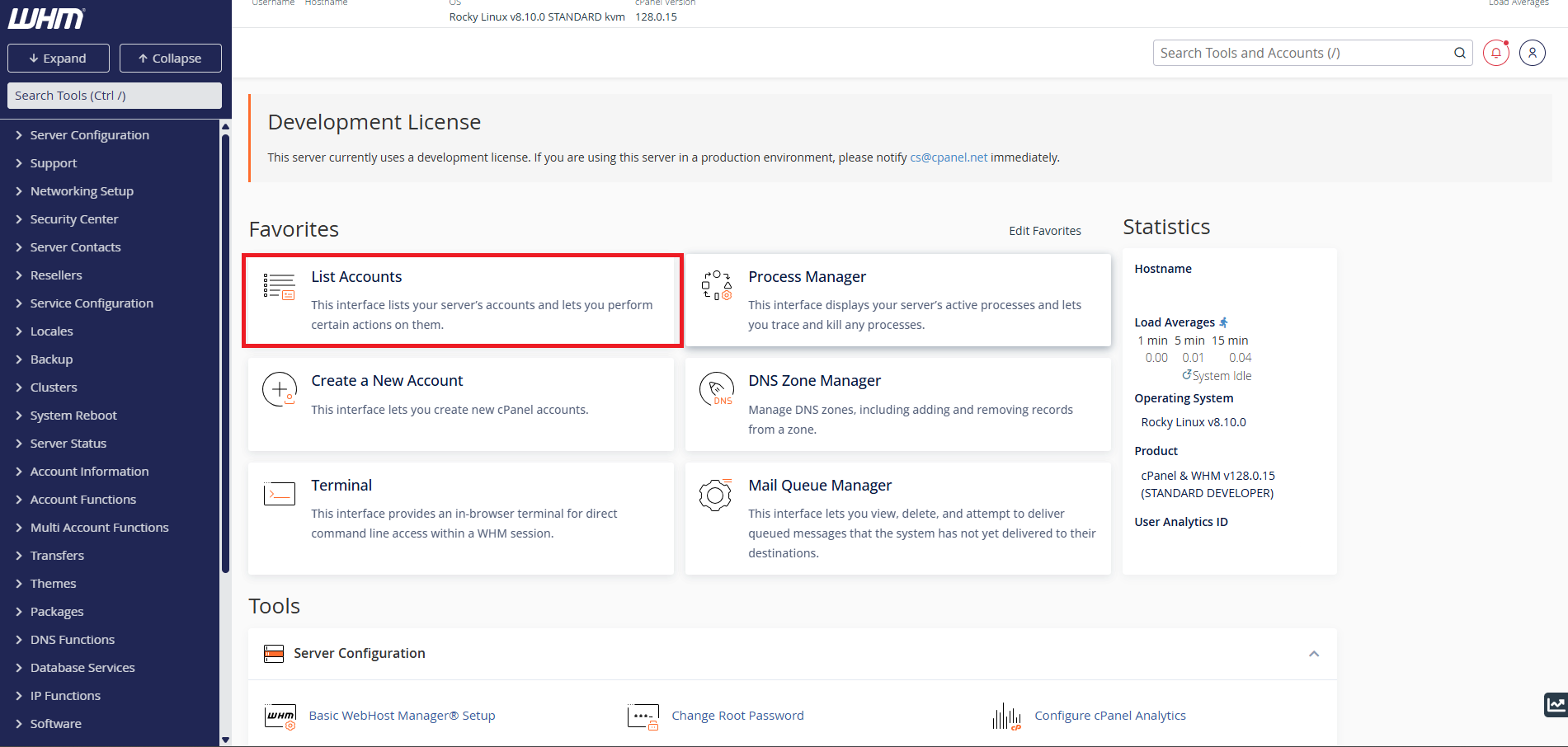This screenshot has height=747, width=1568.
Task: Focus the Search Tools sidebar field
Action: point(115,96)
